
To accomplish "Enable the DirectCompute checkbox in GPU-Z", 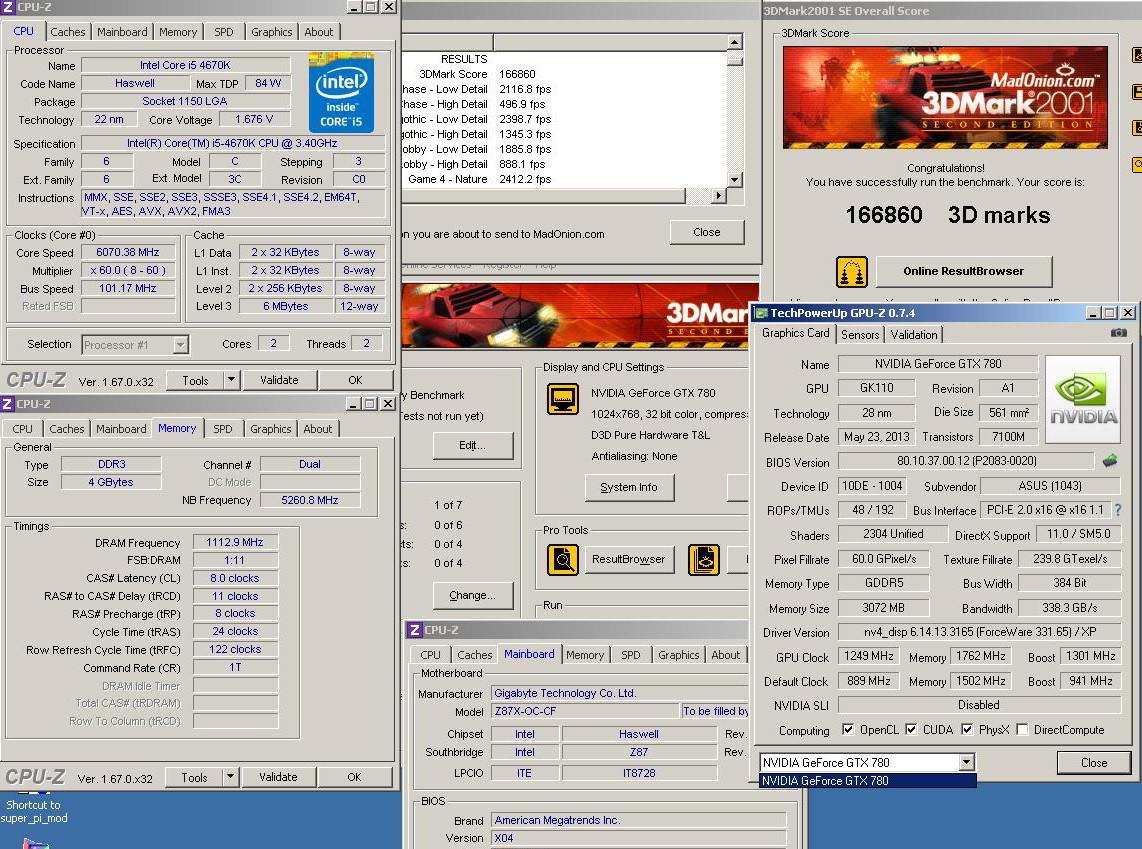I will pos(1022,729).
